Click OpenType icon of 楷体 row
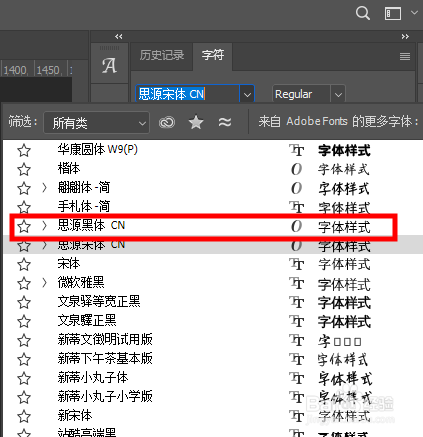 pyautogui.click(x=296, y=169)
